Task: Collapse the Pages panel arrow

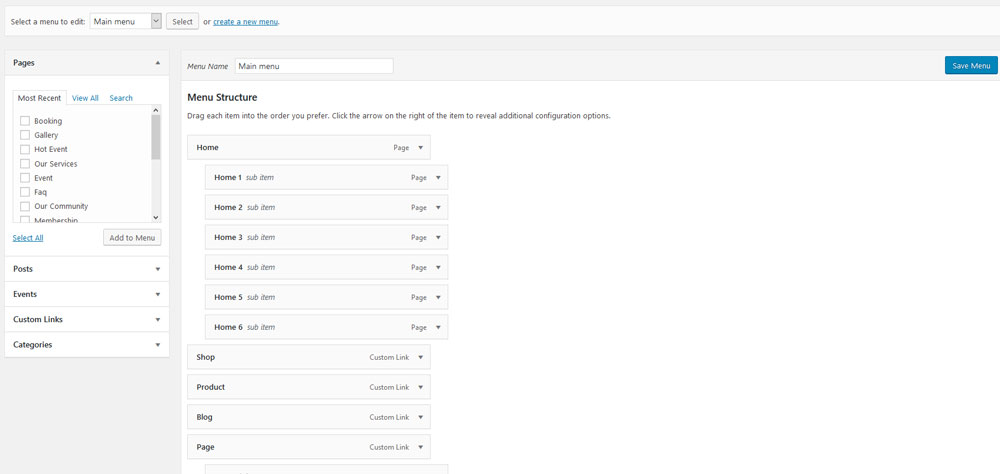Action: pos(157,63)
